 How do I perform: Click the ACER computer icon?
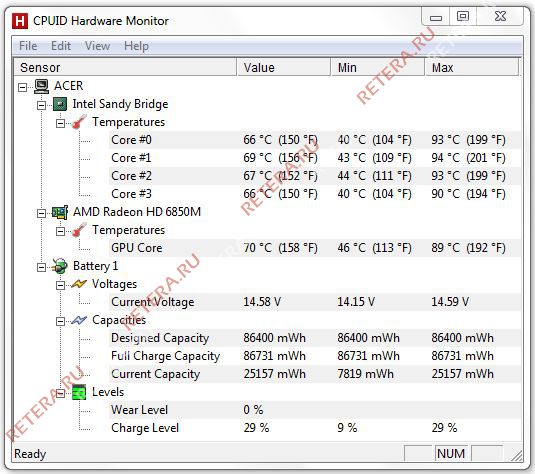(x=42, y=86)
